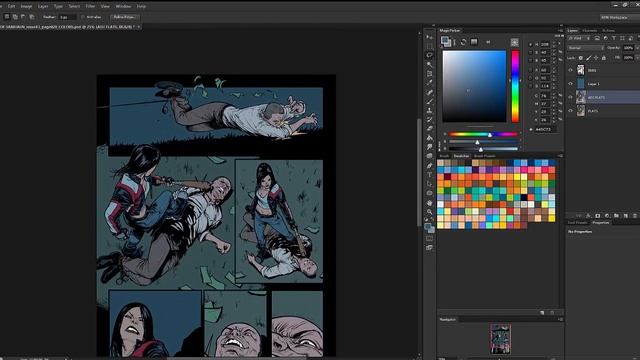Select the Crop tool
The height and width of the screenshot is (360, 640).
pos(429,73)
